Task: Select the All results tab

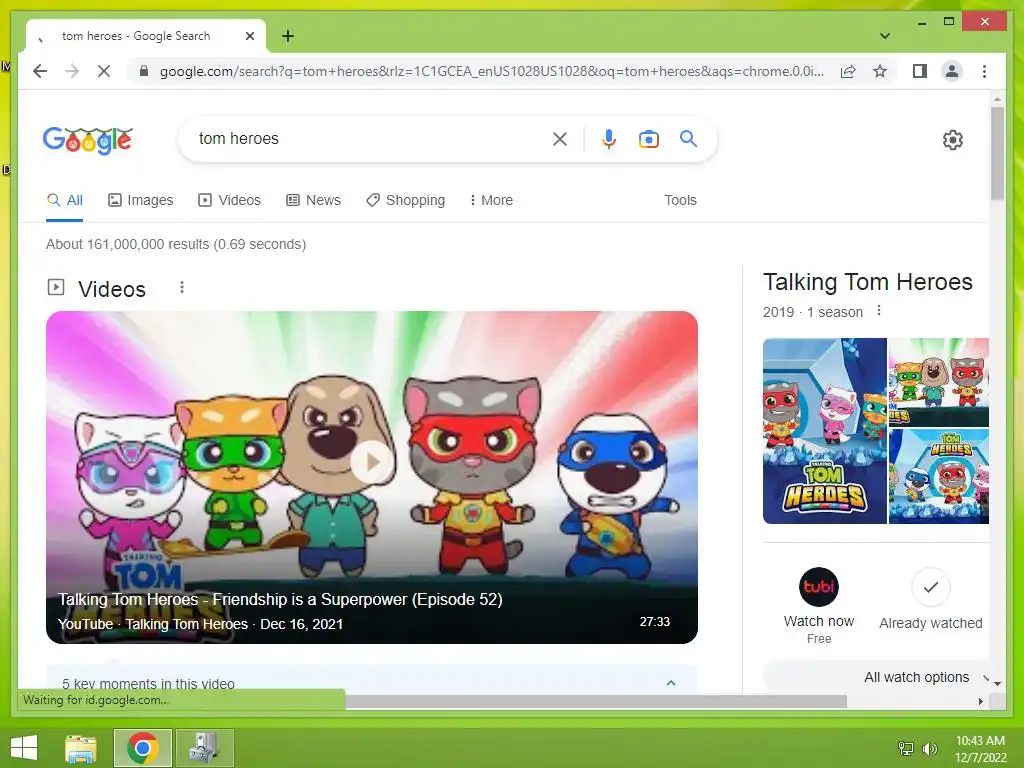Action: 65,200
